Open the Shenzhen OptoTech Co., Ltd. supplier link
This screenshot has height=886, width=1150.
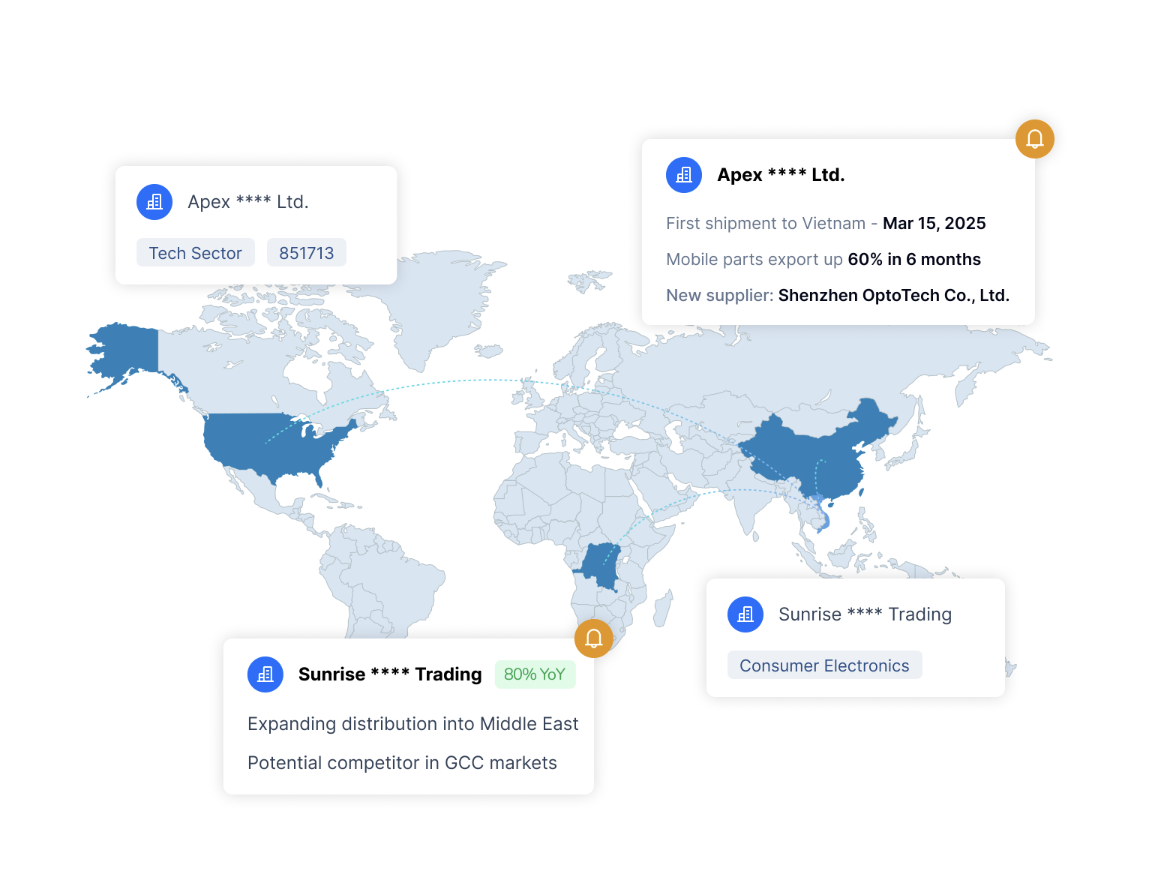[x=893, y=295]
